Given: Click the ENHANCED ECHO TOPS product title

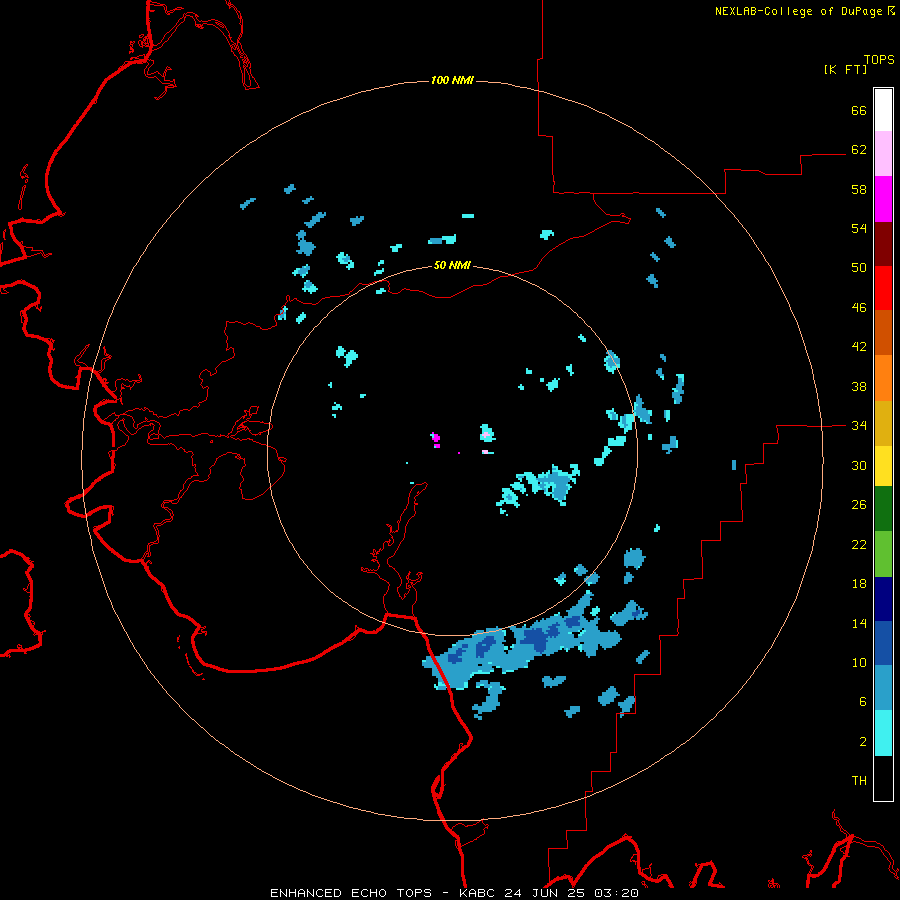Looking at the screenshot, I should (x=351, y=893).
